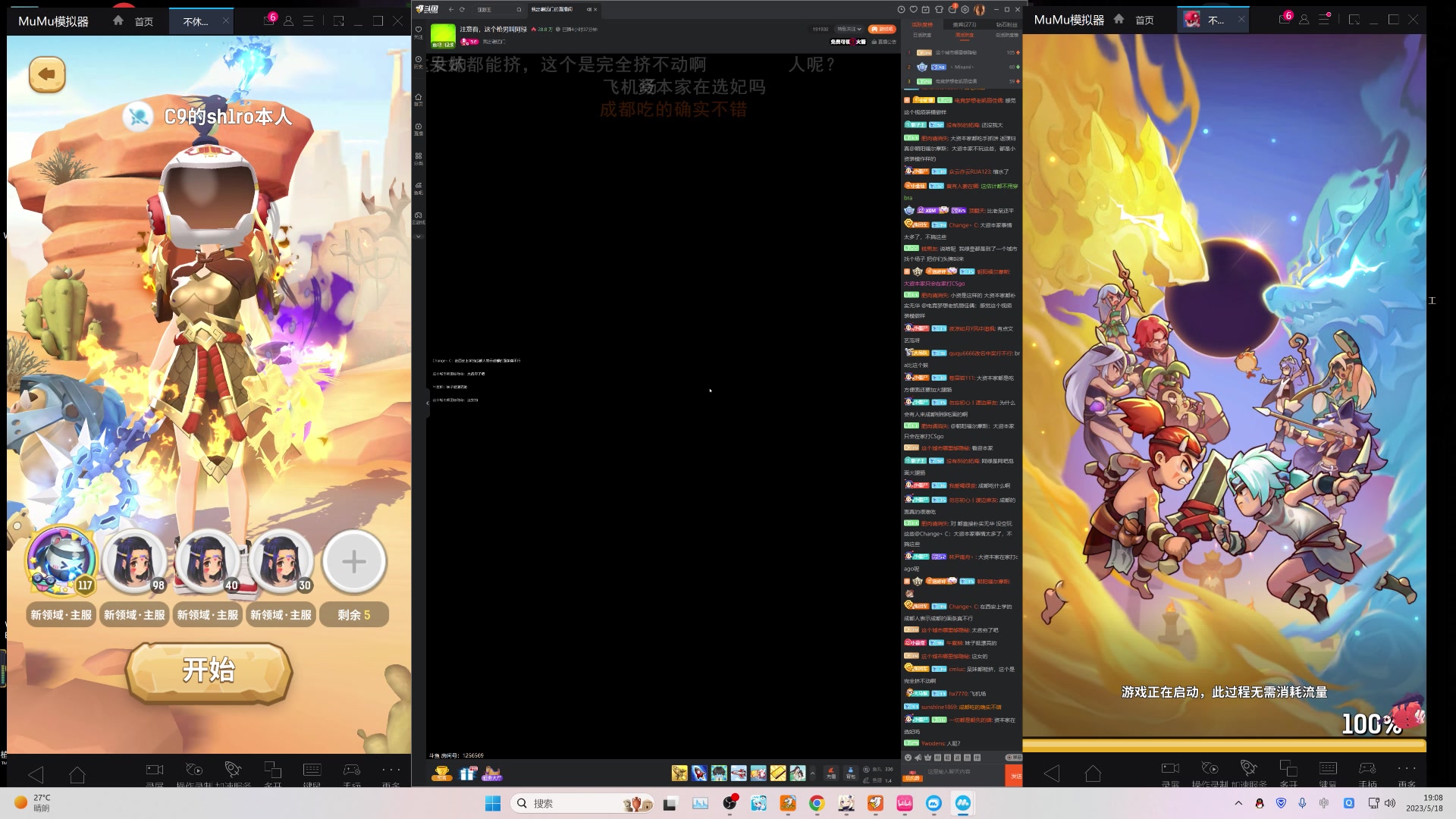Click the orange 游戏吧 button

883,30
